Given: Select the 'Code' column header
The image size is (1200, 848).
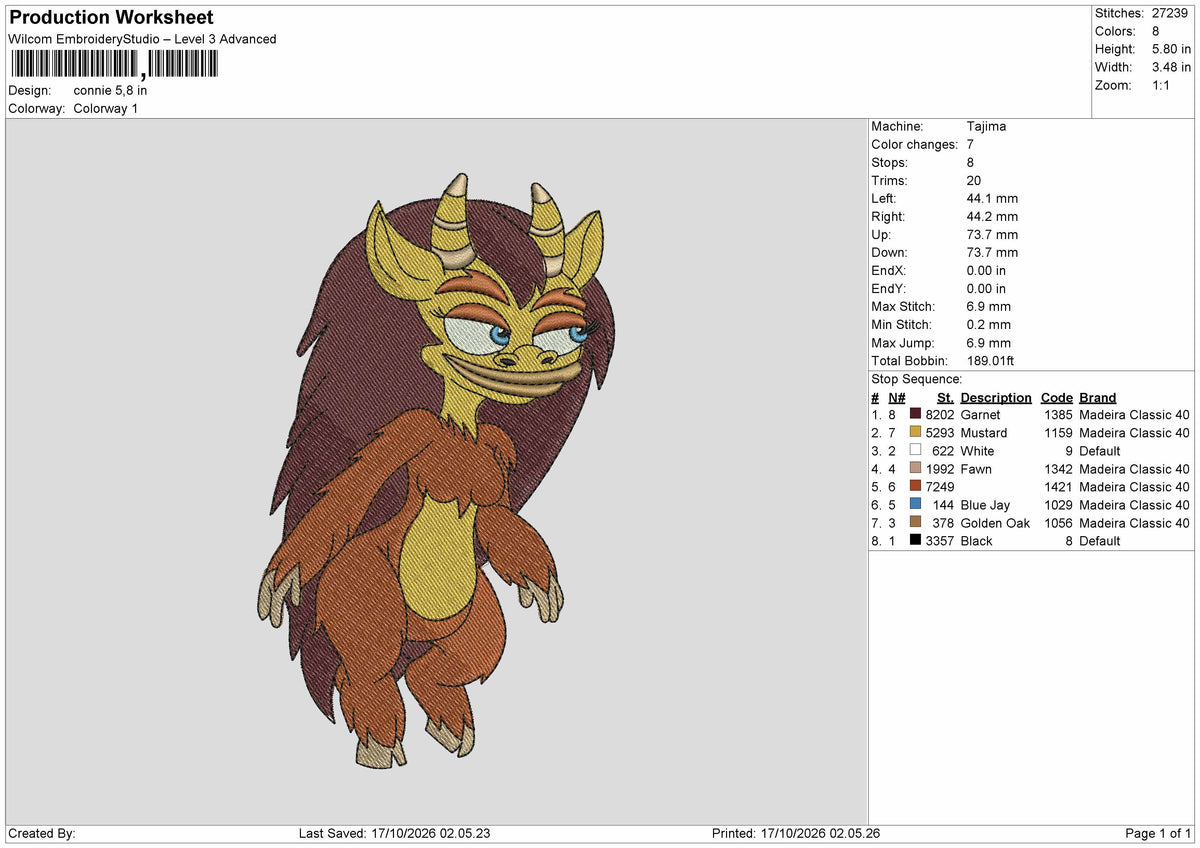Looking at the screenshot, I should coord(1057,397).
